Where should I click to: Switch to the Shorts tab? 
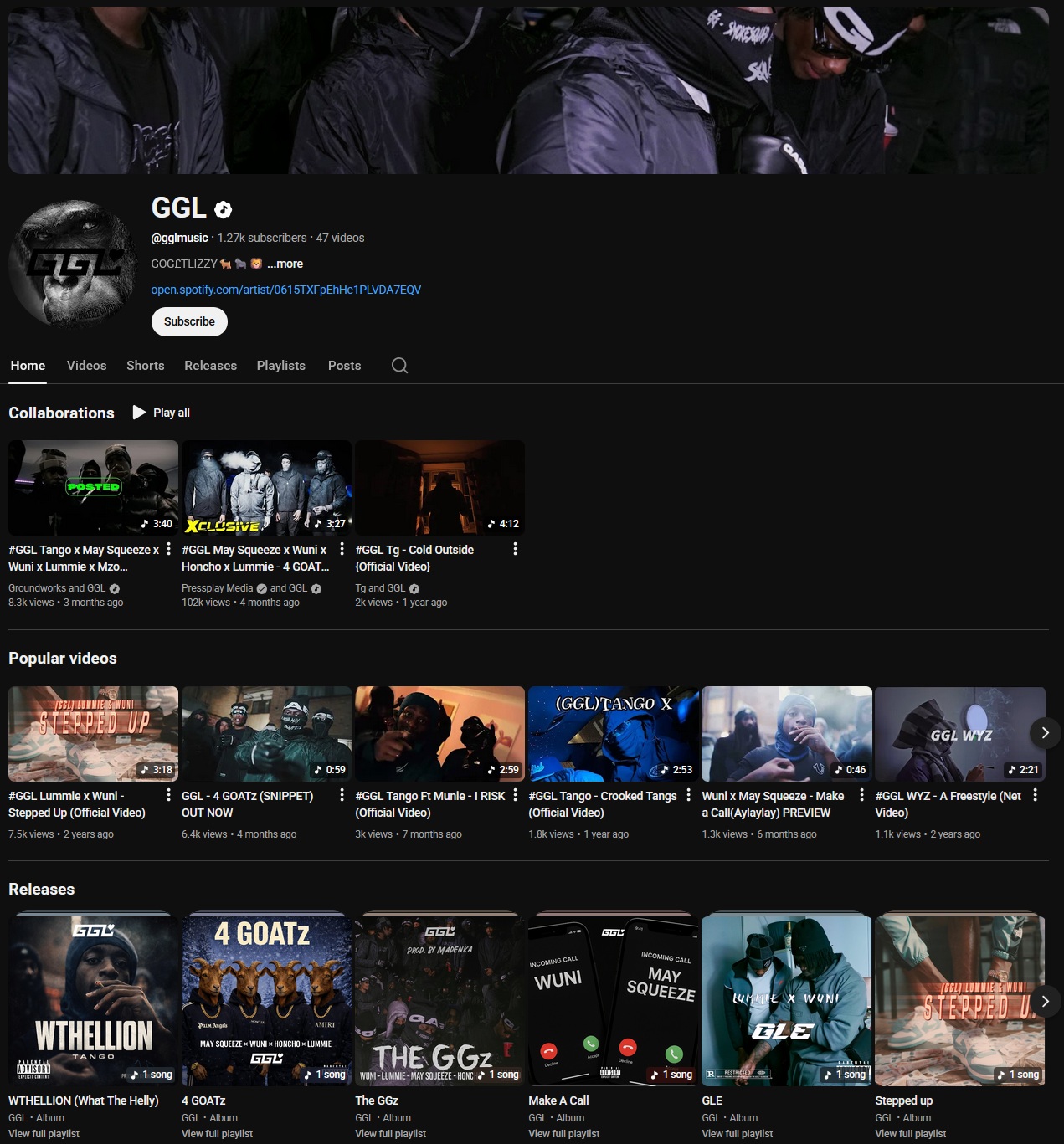[146, 366]
